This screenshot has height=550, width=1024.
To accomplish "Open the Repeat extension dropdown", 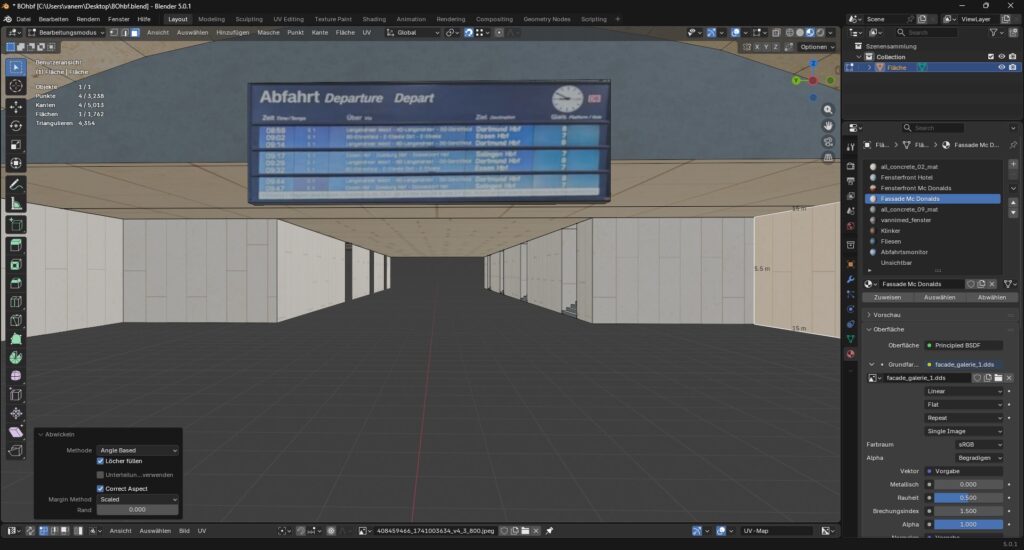I will pyautogui.click(x=964, y=418).
